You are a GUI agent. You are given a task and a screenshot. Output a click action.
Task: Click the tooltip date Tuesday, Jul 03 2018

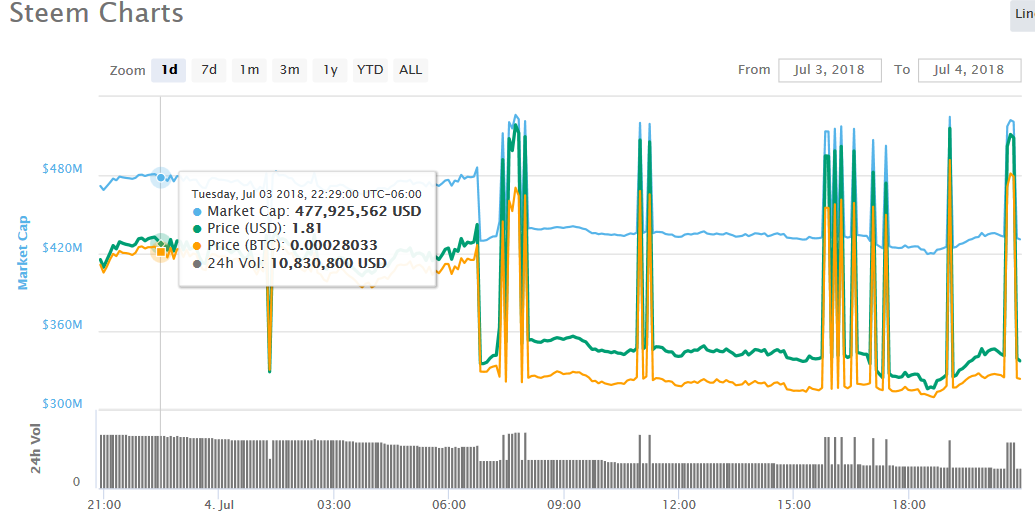pos(248,194)
